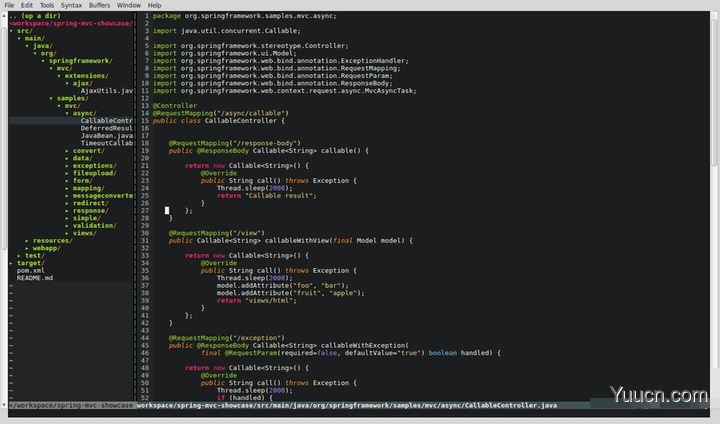
Task: Expand the validation/ folder
Action: pyautogui.click(x=91, y=226)
